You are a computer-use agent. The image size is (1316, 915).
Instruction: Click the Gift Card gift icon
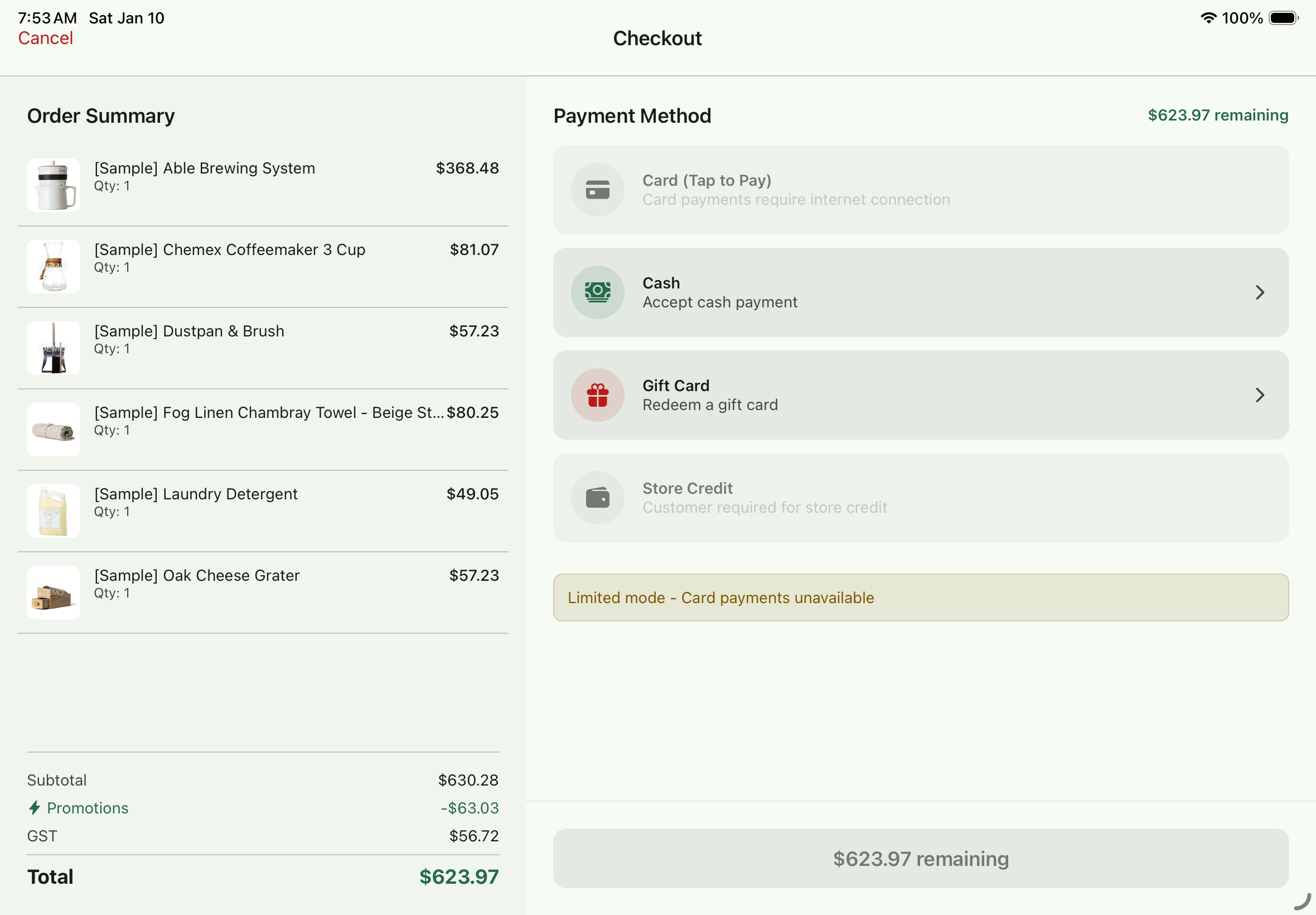coord(597,394)
